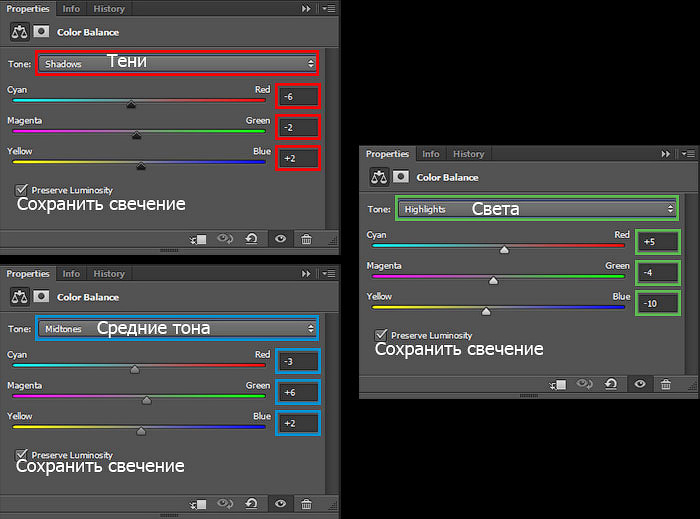Screen dimensions: 700x519
Task: Reset adjustment defaults in Midtones panel
Action: click(252, 504)
